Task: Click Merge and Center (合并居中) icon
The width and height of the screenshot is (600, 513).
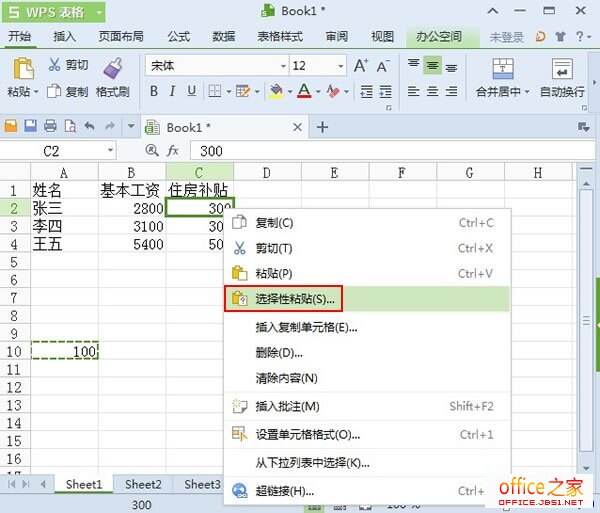Action: (x=503, y=69)
